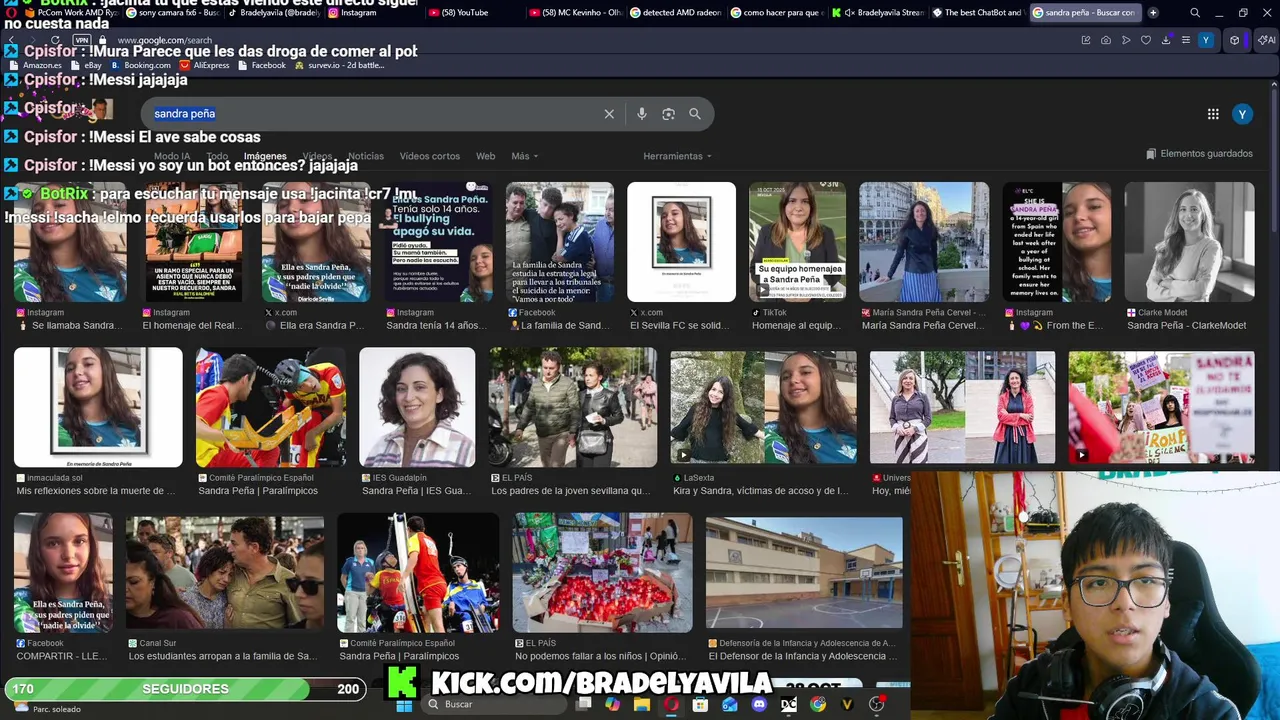Viewport: 1280px width, 720px height.
Task: Open the Windows Start menu
Action: (x=404, y=704)
